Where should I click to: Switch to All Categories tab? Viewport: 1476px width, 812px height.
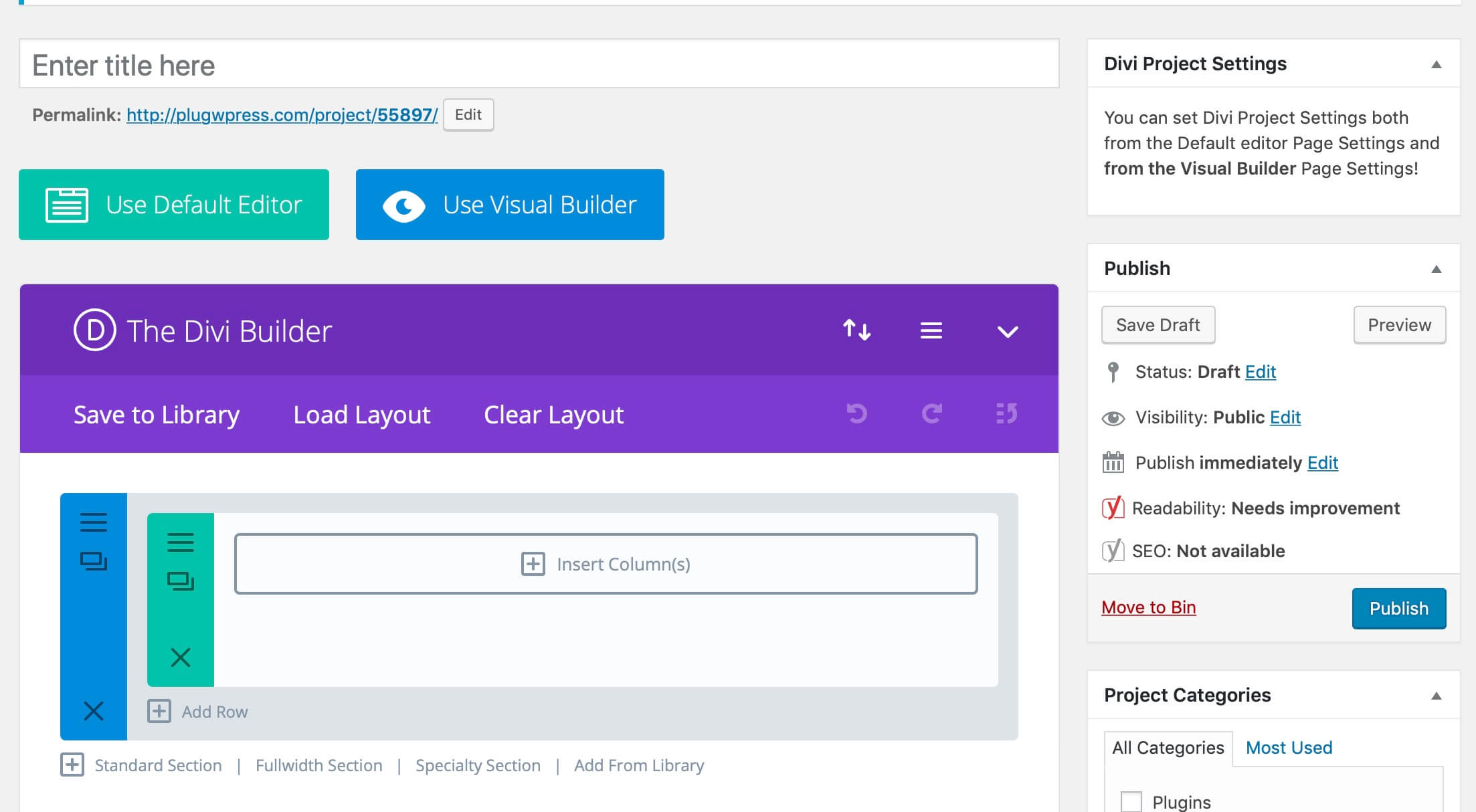coord(1168,748)
